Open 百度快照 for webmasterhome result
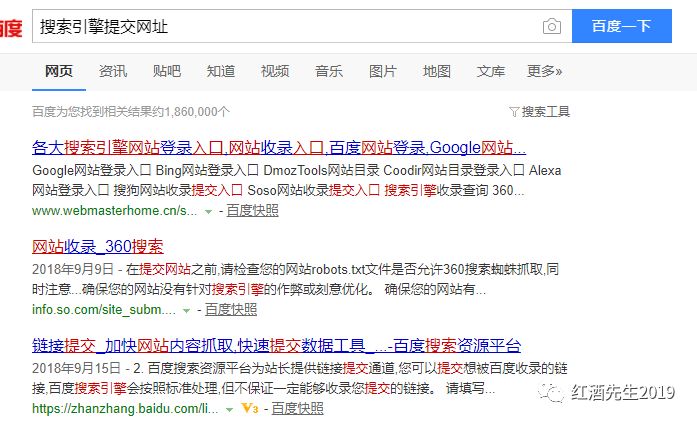697x423 pixels. [x=252, y=210]
